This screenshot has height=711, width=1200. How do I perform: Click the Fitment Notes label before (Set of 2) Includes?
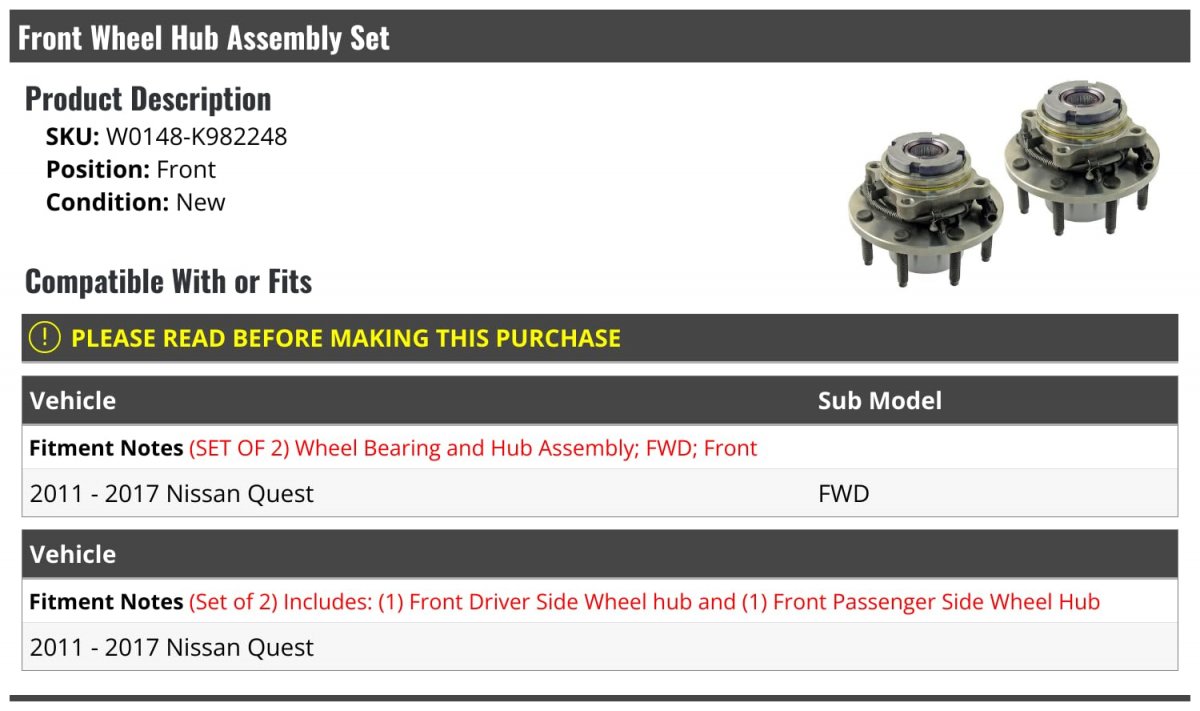(106, 602)
